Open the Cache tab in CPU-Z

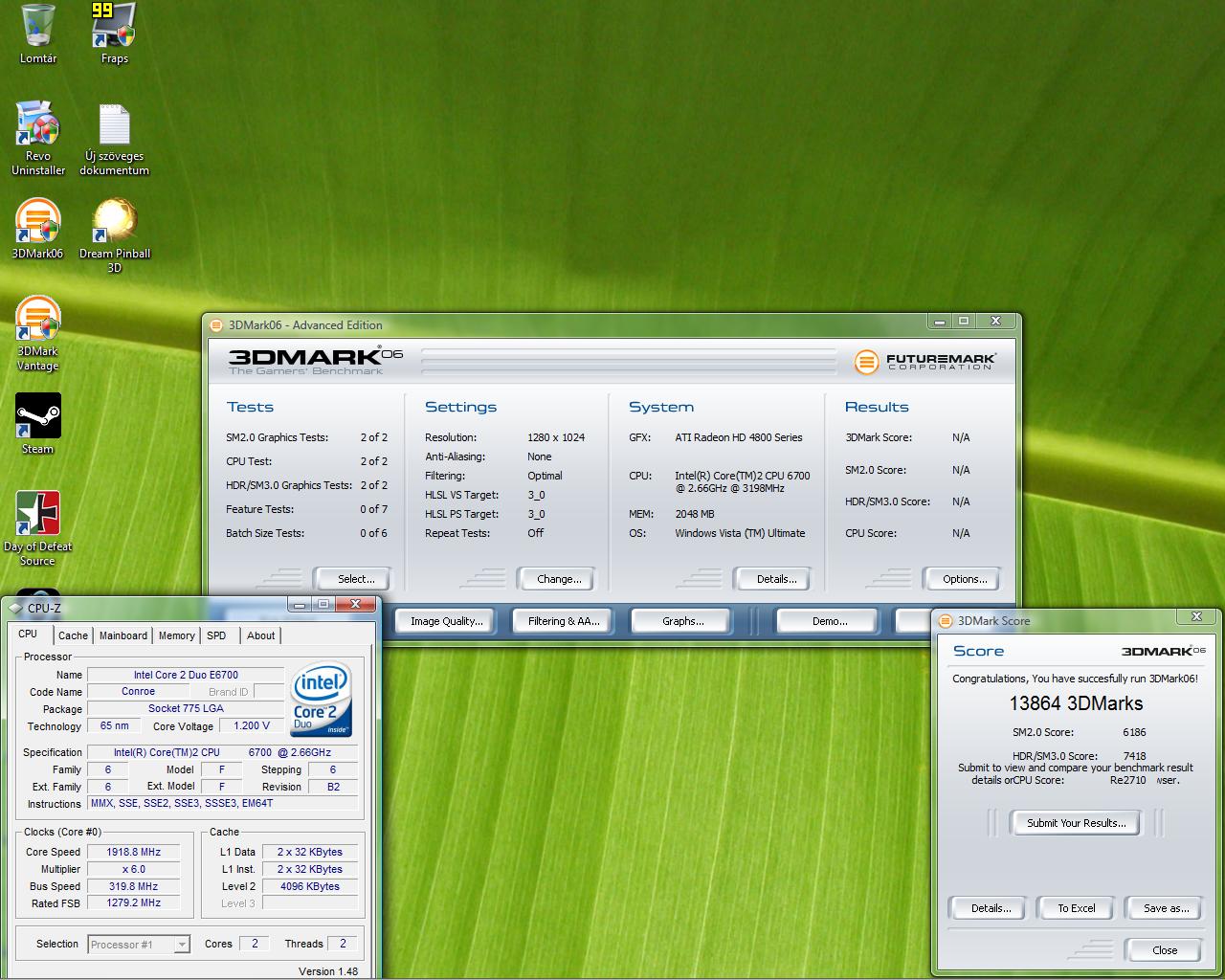tap(73, 635)
